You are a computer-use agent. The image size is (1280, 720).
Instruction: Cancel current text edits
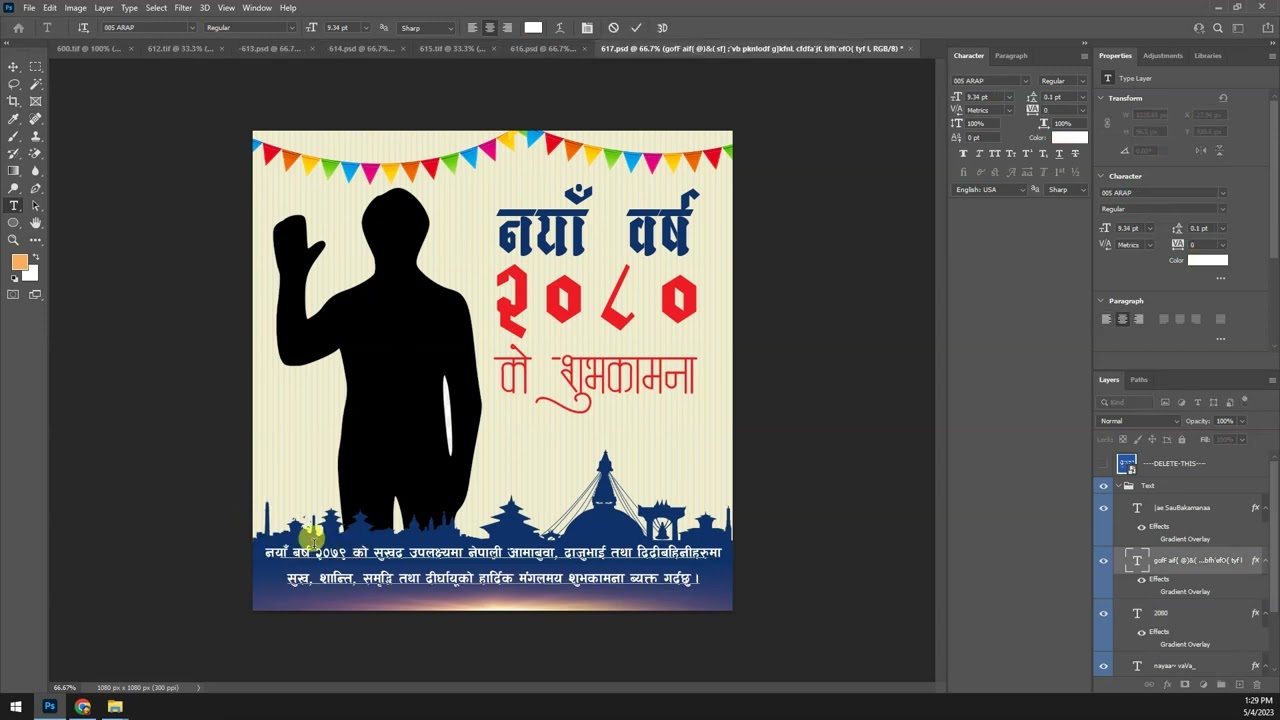[x=613, y=28]
